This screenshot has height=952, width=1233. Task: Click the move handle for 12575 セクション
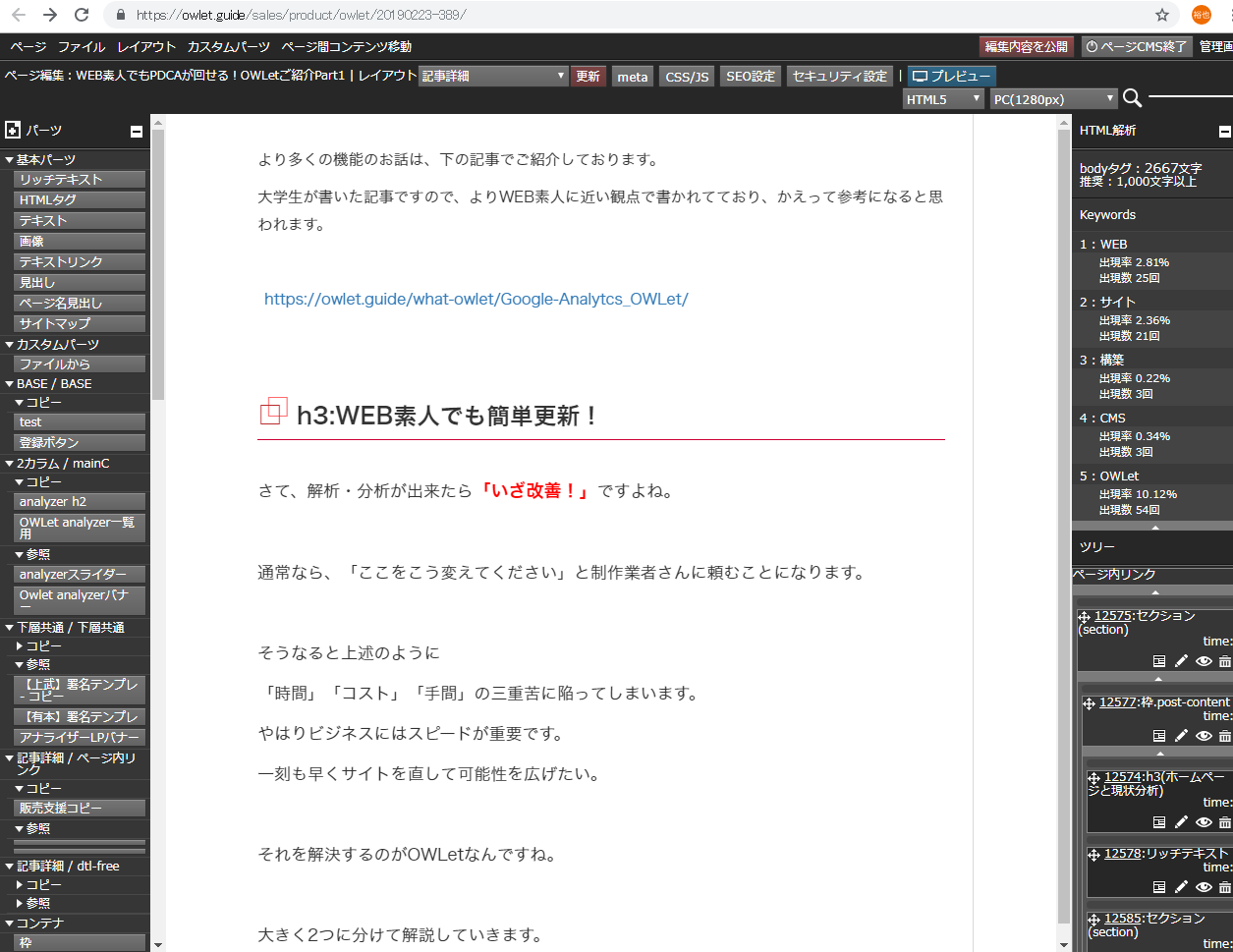click(1085, 617)
